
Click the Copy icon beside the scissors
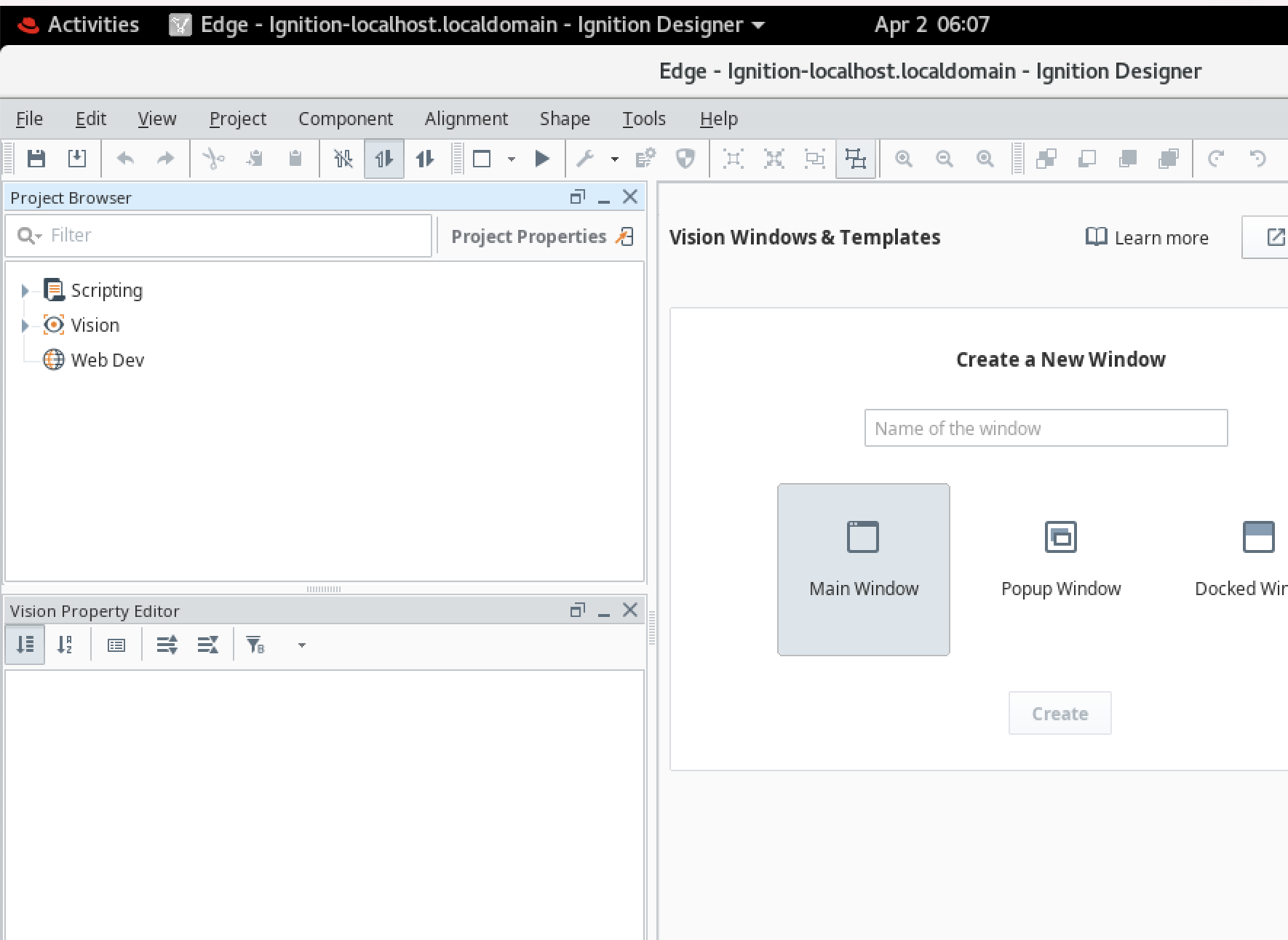pos(255,159)
